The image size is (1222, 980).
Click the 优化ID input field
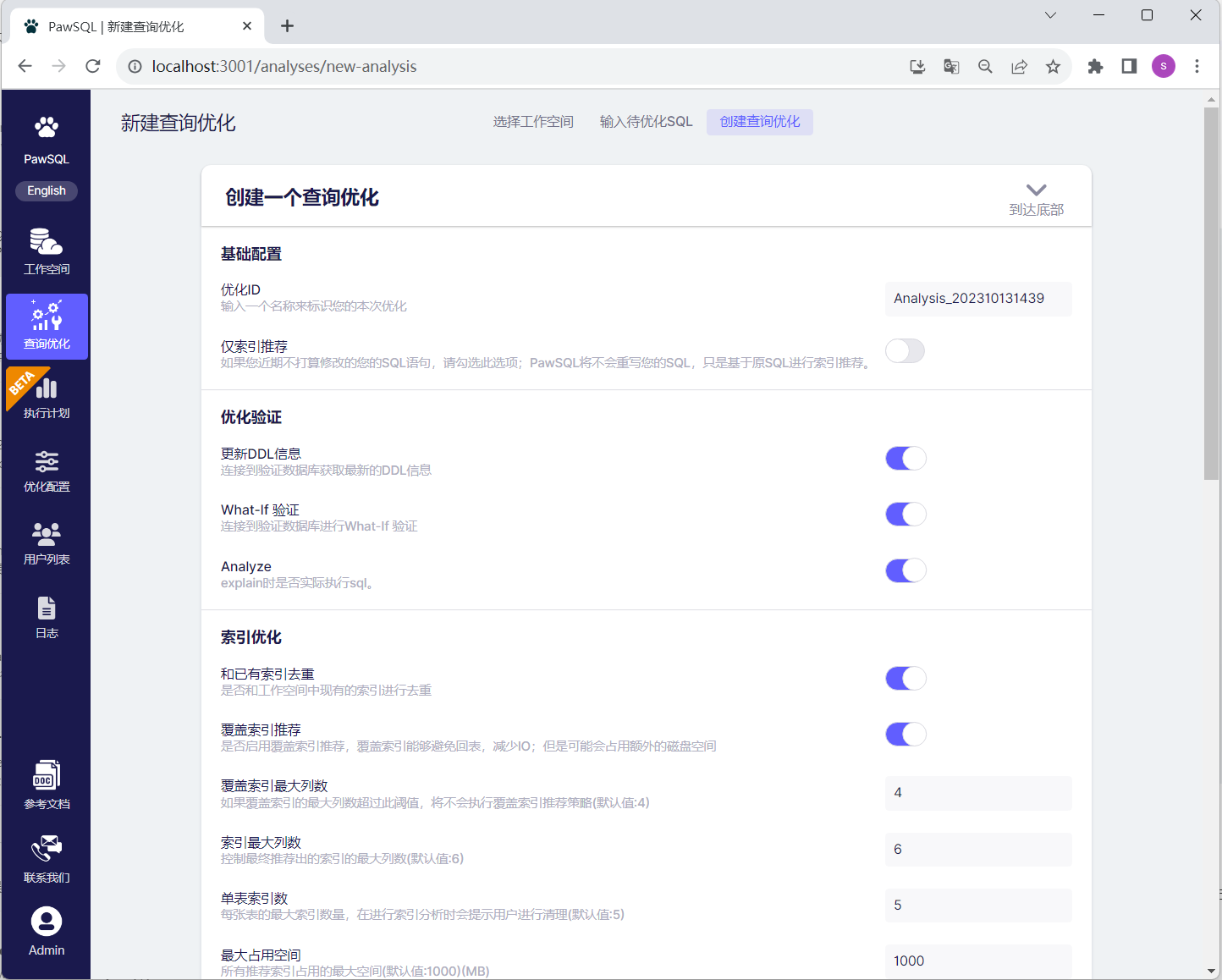977,299
